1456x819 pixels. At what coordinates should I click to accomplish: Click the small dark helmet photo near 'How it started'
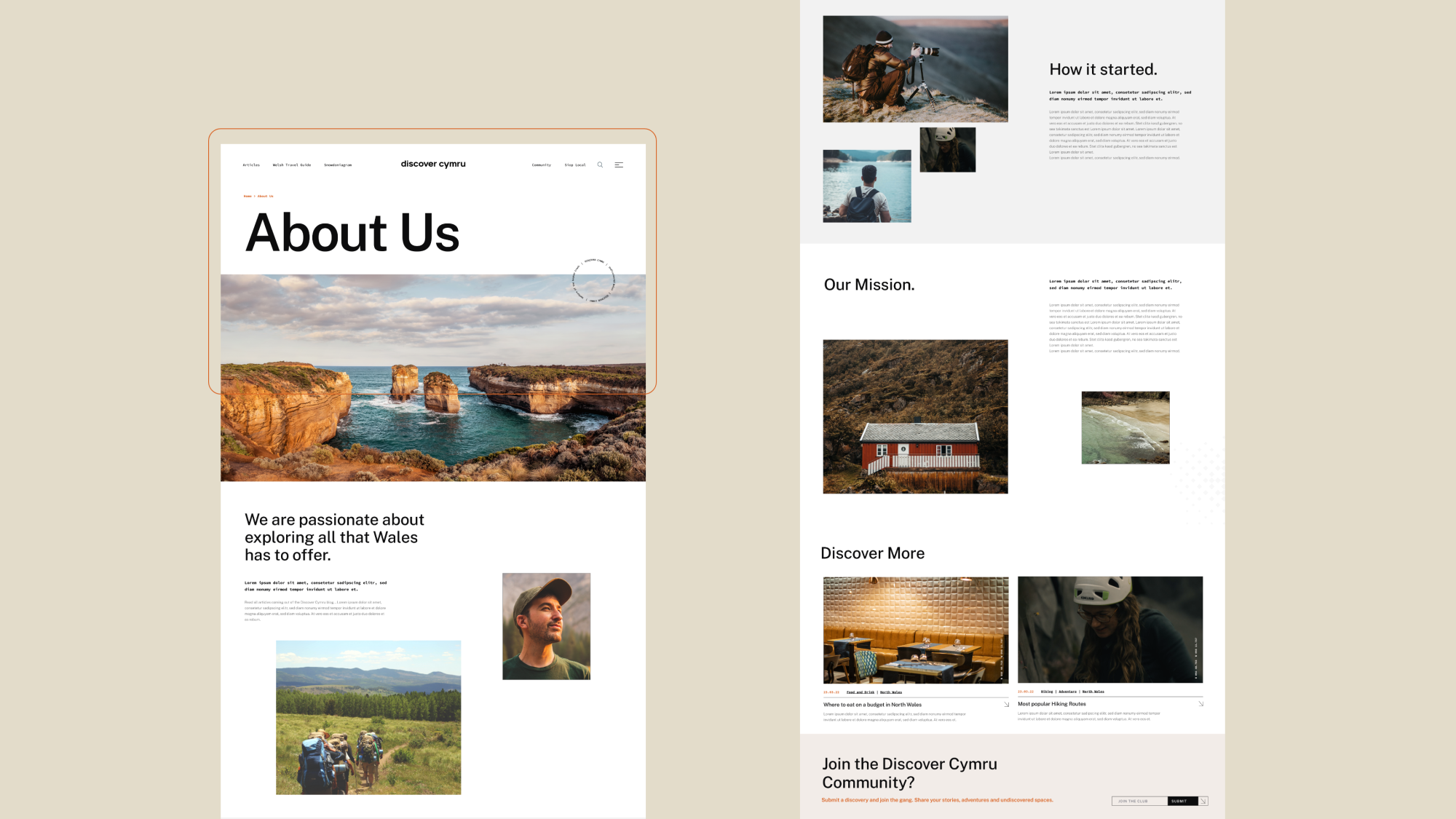coord(948,150)
